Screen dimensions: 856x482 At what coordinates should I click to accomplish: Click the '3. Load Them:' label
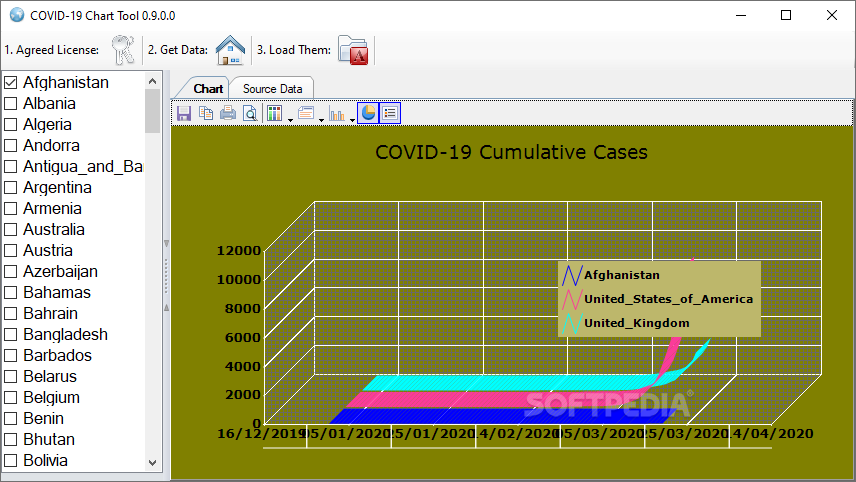tap(294, 50)
